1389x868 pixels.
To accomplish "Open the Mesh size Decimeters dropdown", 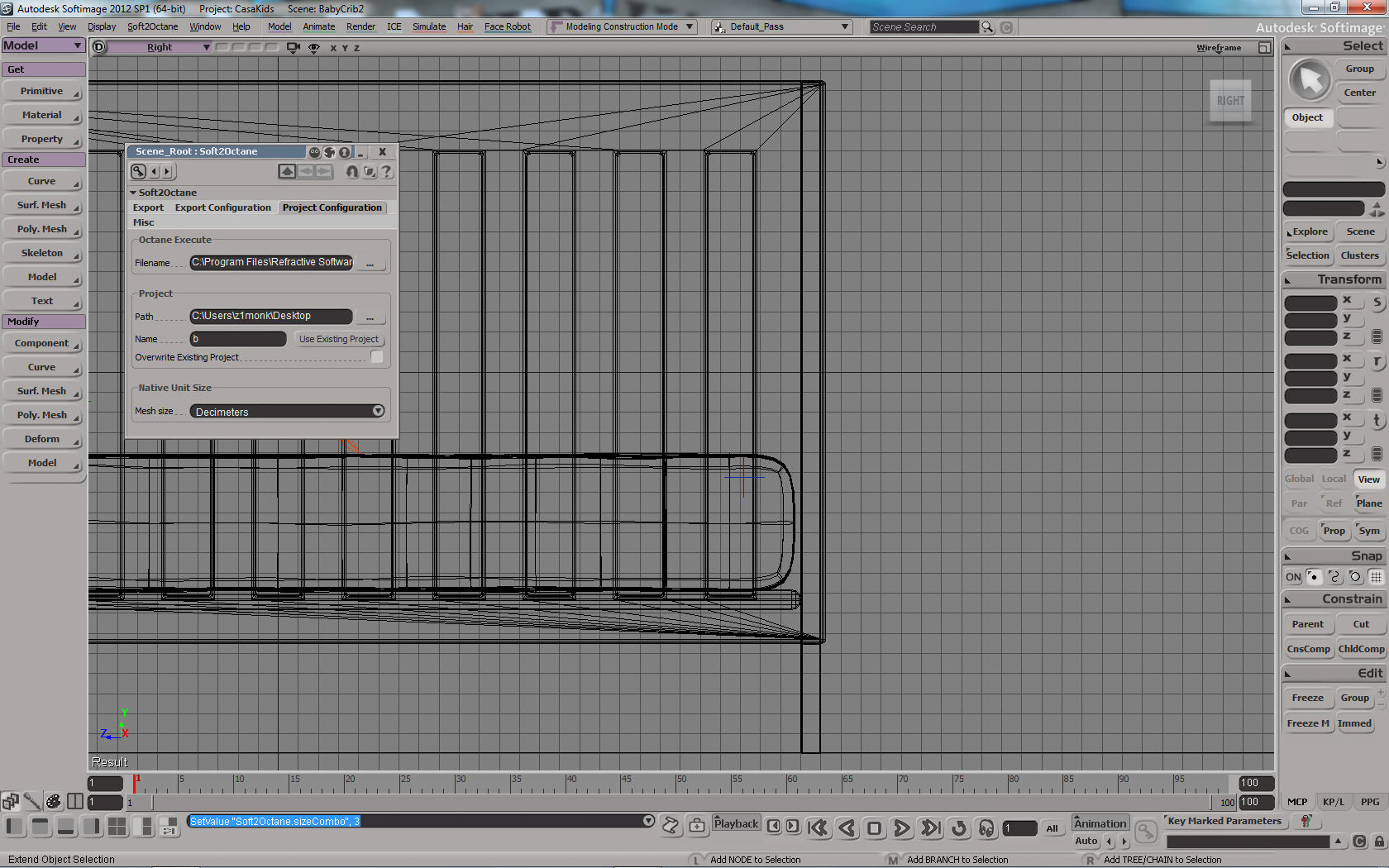I will pos(288,412).
